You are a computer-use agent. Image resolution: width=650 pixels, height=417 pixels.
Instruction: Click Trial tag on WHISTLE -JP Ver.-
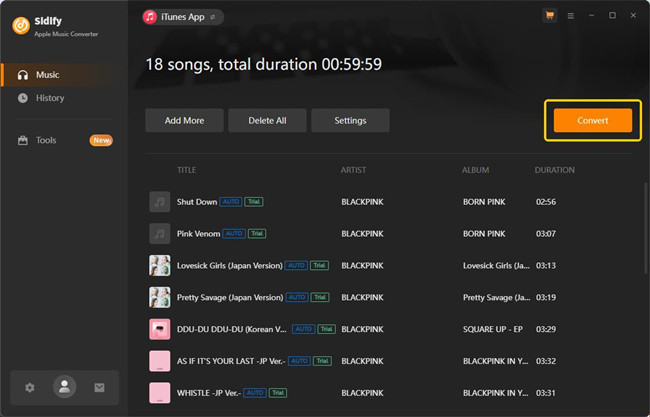point(278,393)
